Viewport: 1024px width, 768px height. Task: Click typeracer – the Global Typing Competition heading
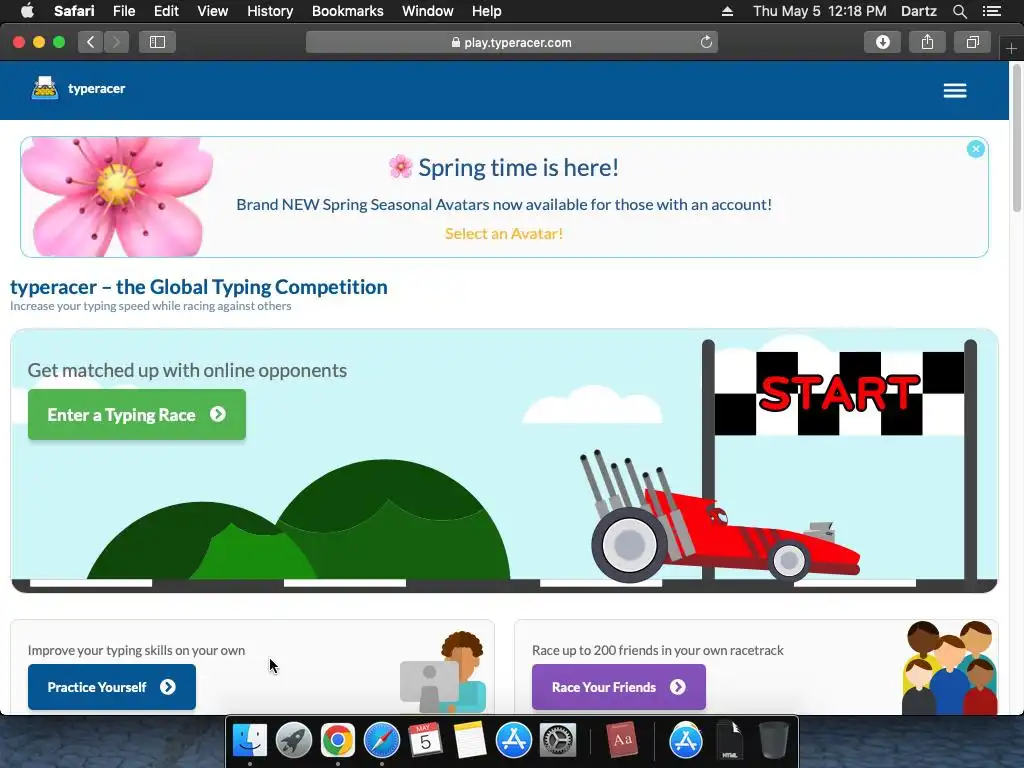tap(199, 287)
